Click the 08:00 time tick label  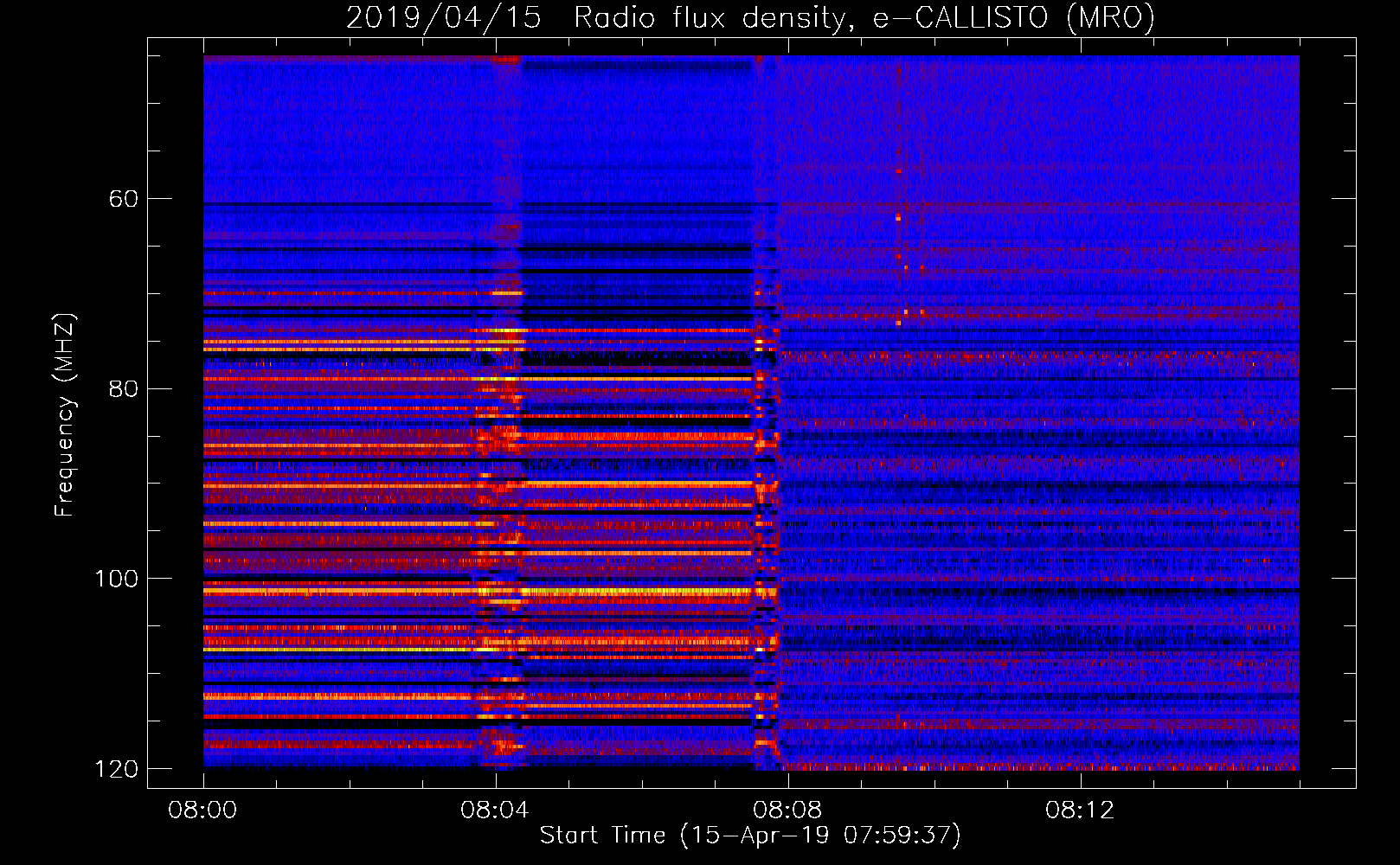(x=202, y=811)
